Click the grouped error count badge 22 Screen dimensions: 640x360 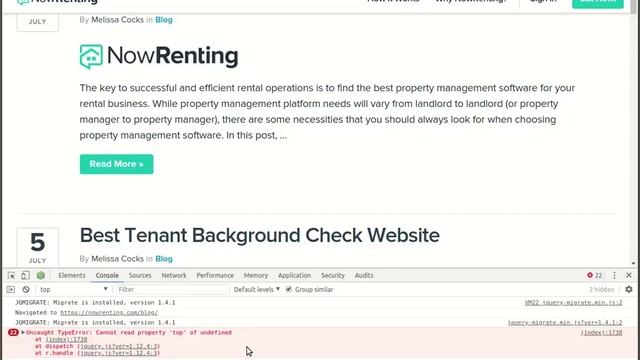pyautogui.click(x=13, y=333)
